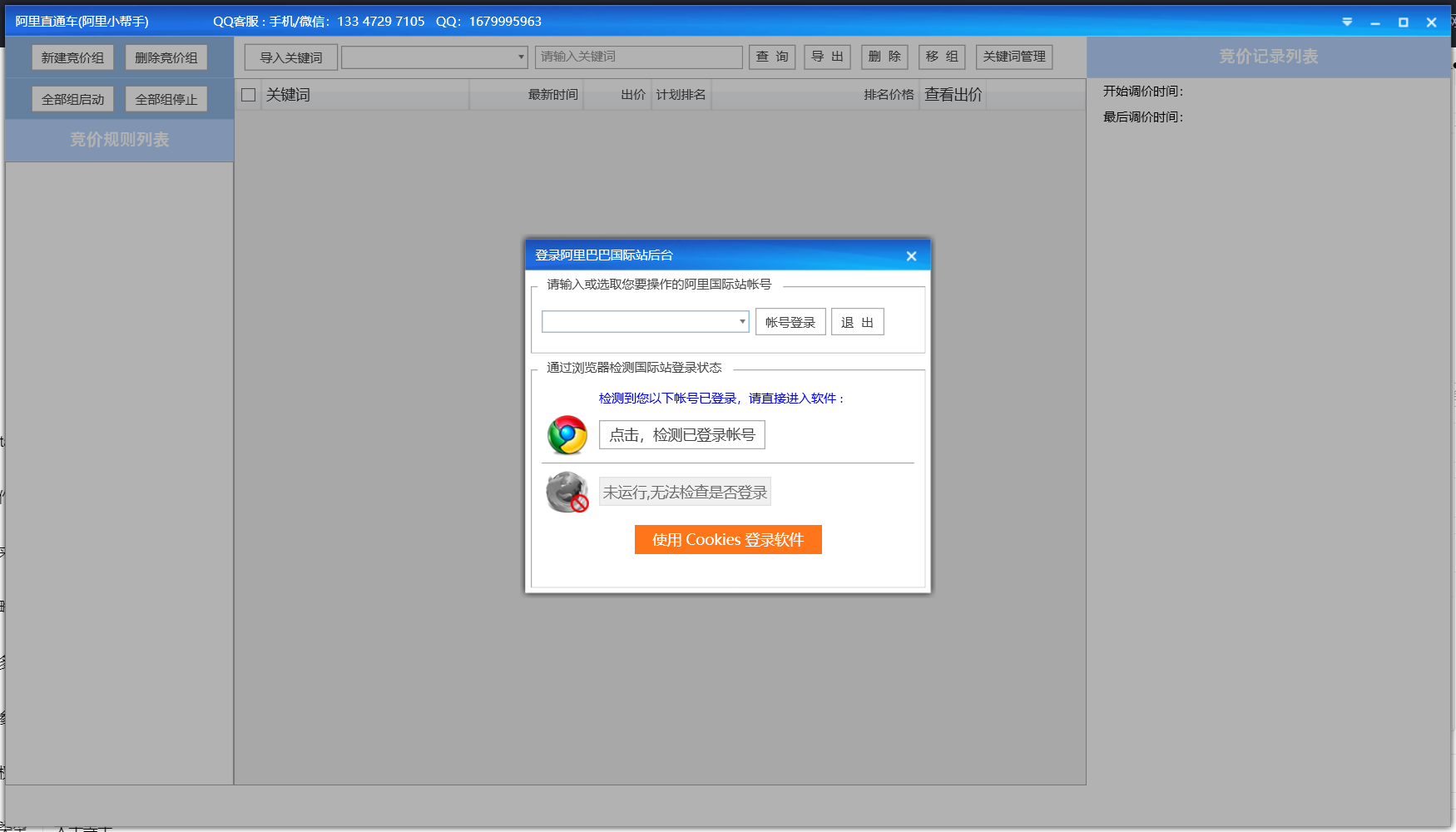Click the 查询 button

772,57
